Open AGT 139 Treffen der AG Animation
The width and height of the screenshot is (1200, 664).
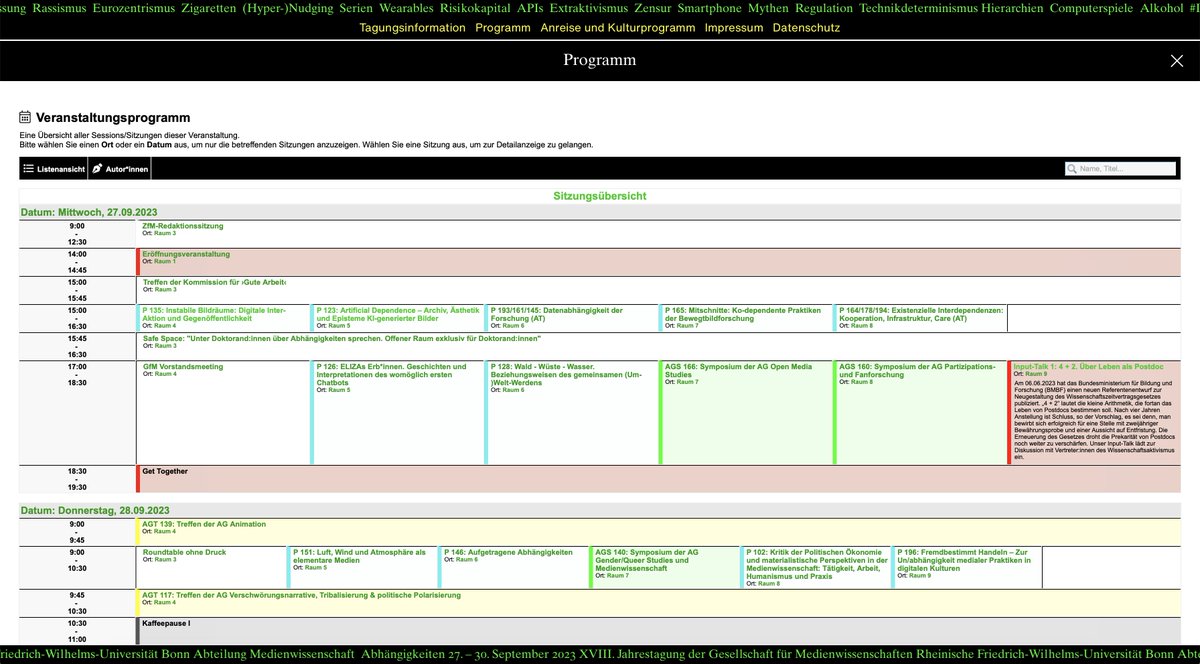(204, 523)
